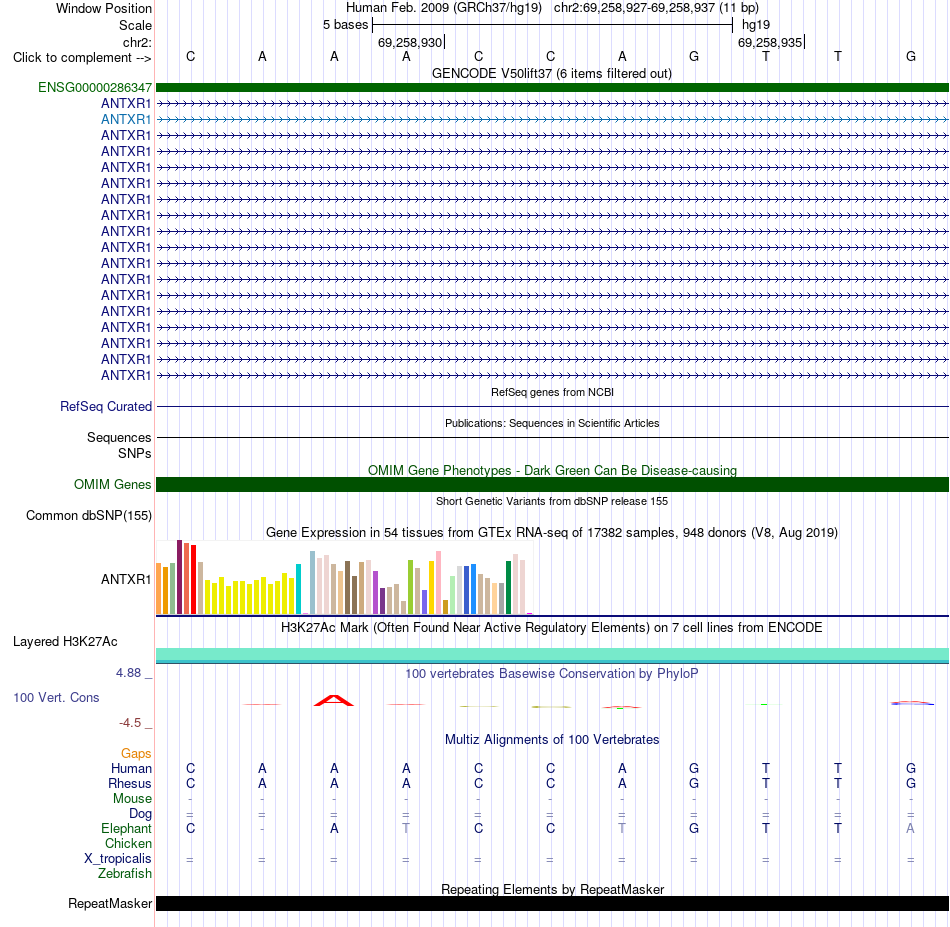Click the orange Gaps label
950x927 pixels.
pyautogui.click(x=136, y=753)
